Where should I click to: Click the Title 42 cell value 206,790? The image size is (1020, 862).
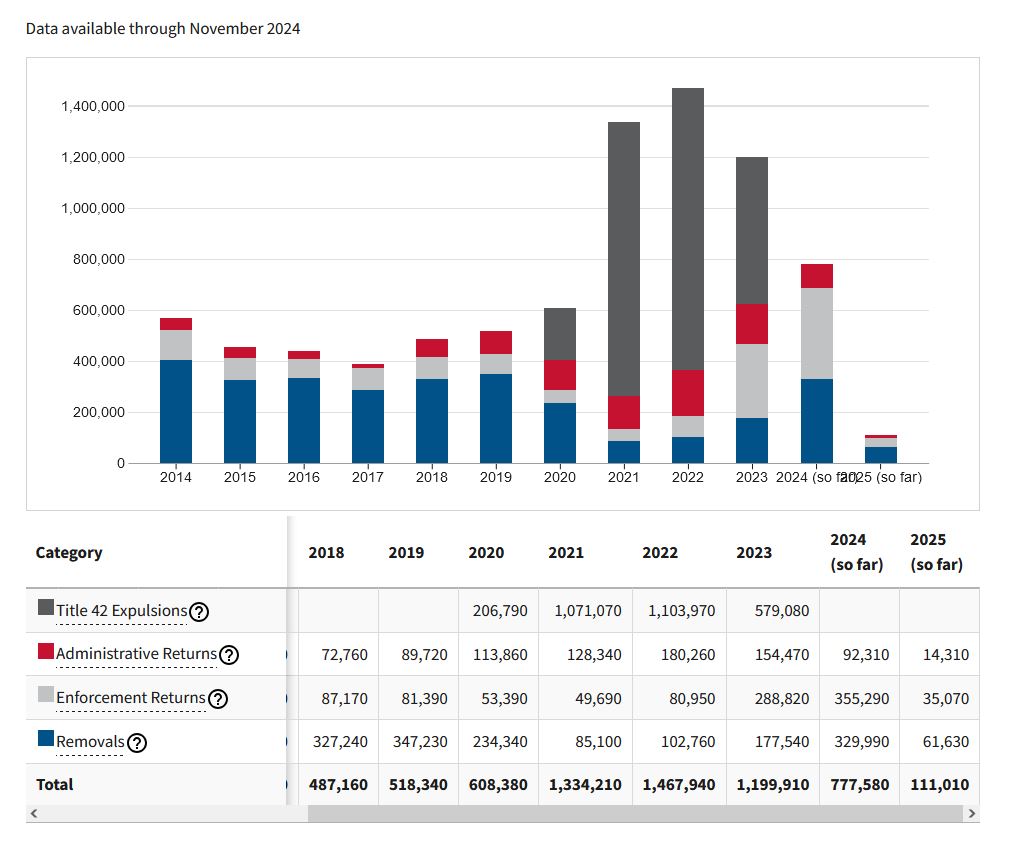pyautogui.click(x=500, y=611)
